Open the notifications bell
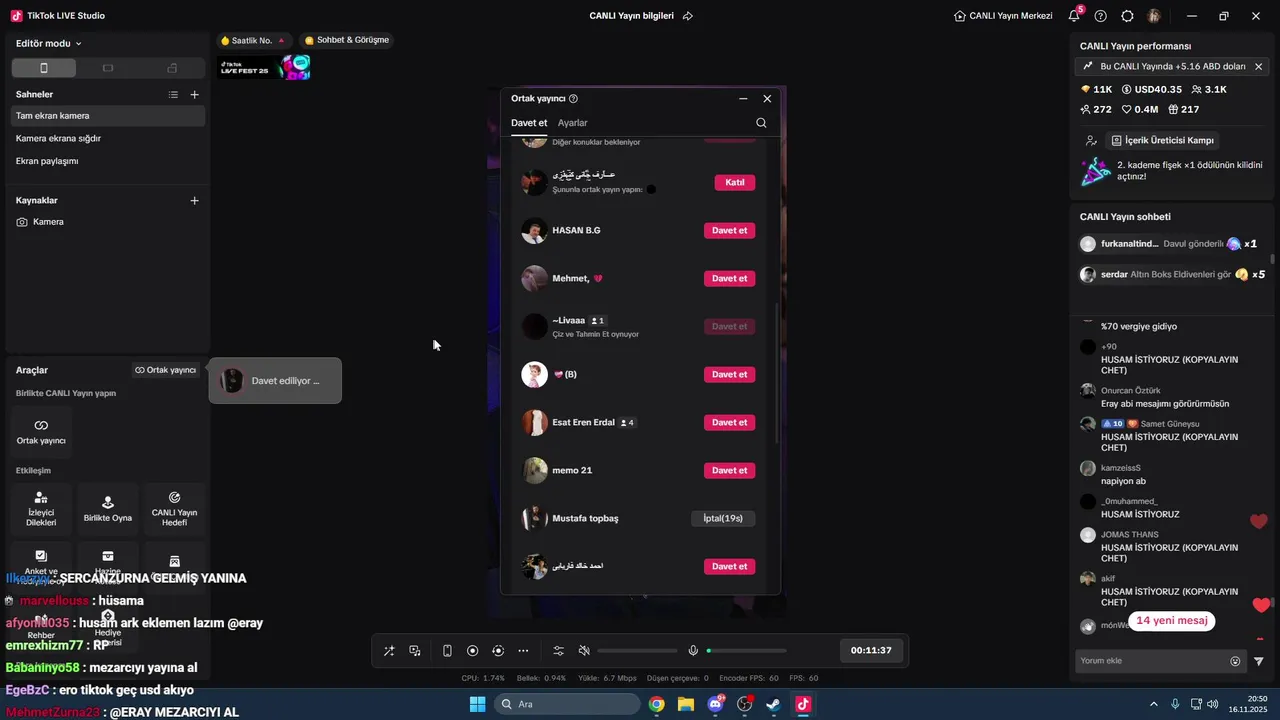This screenshot has width=1280, height=720. (1074, 16)
